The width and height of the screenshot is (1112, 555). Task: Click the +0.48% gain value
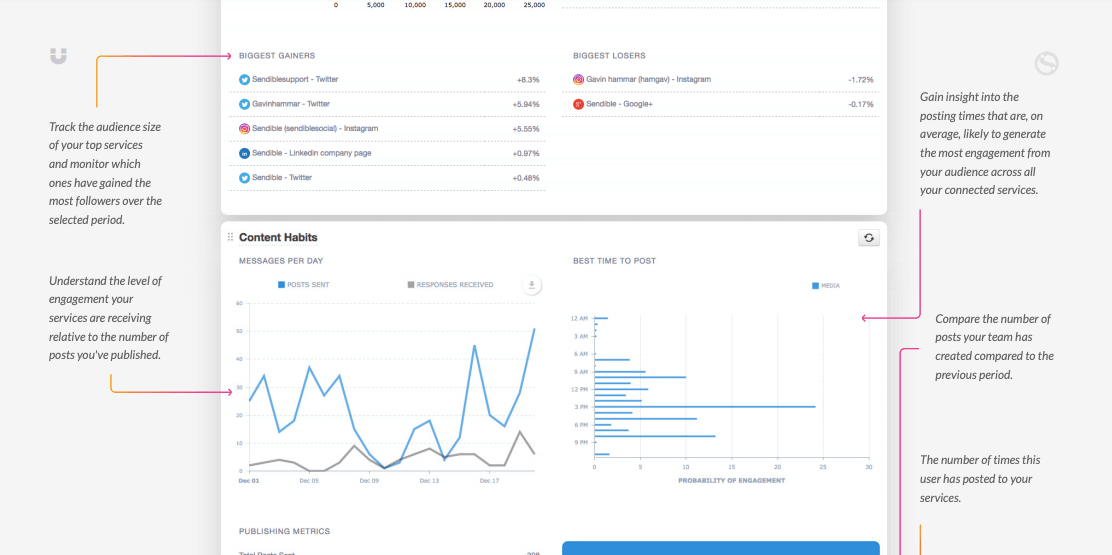point(526,179)
